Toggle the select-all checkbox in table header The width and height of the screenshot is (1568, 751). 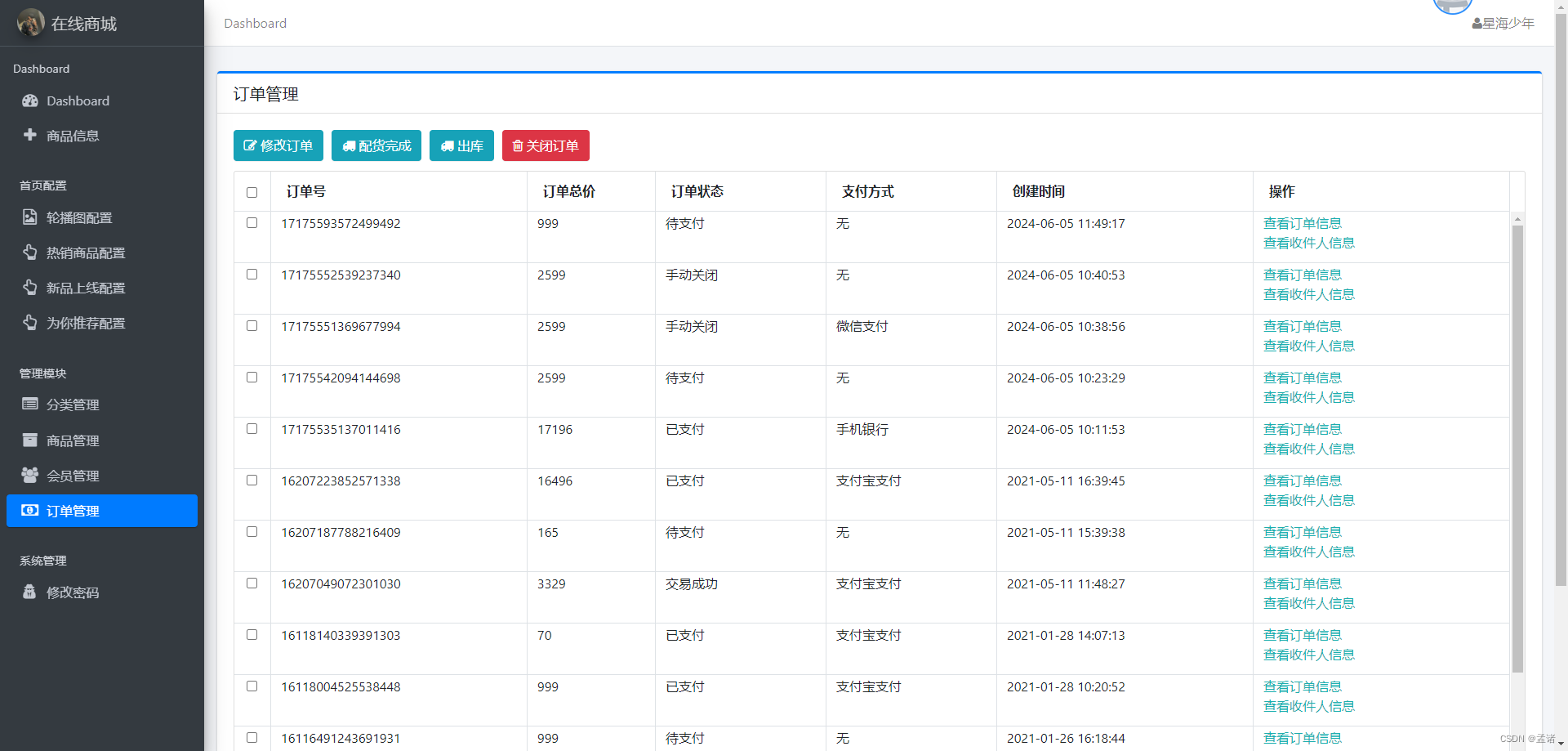tap(252, 193)
